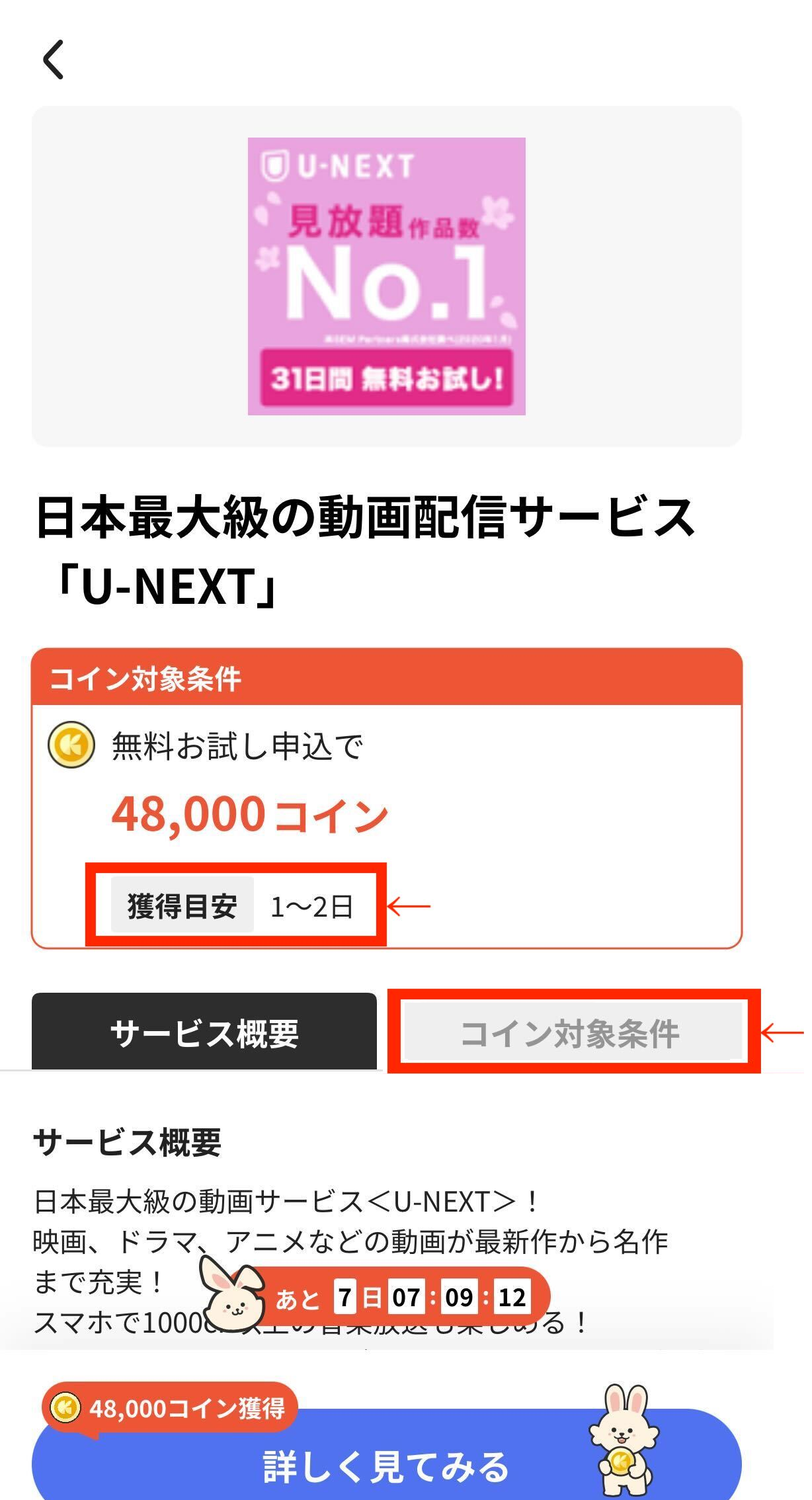Image resolution: width=812 pixels, height=1500 pixels.
Task: Switch to the サービス概要 tab
Action: click(x=204, y=1033)
